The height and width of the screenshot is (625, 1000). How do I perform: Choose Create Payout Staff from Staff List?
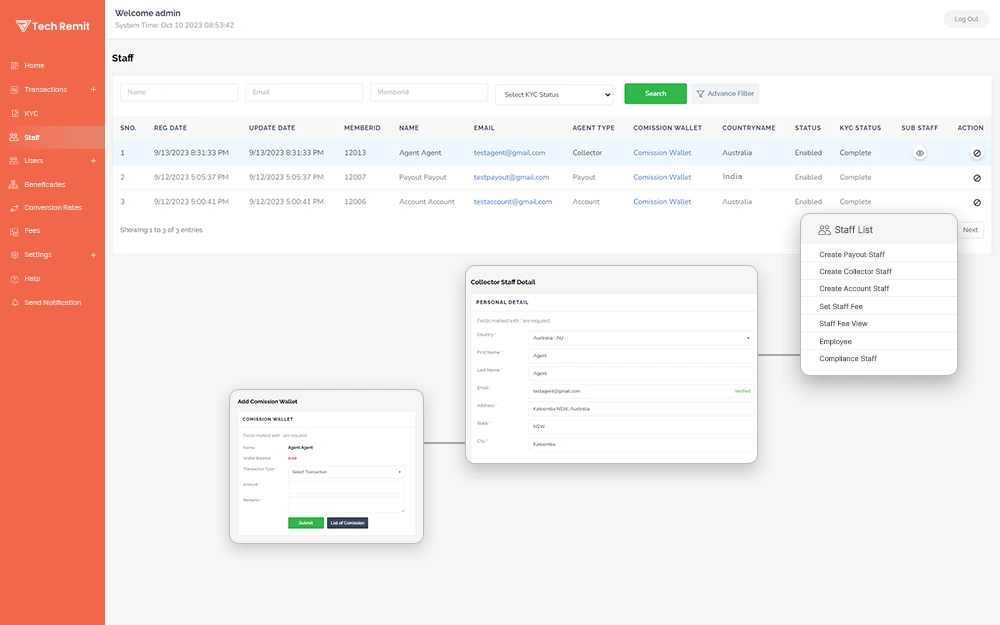tap(852, 255)
